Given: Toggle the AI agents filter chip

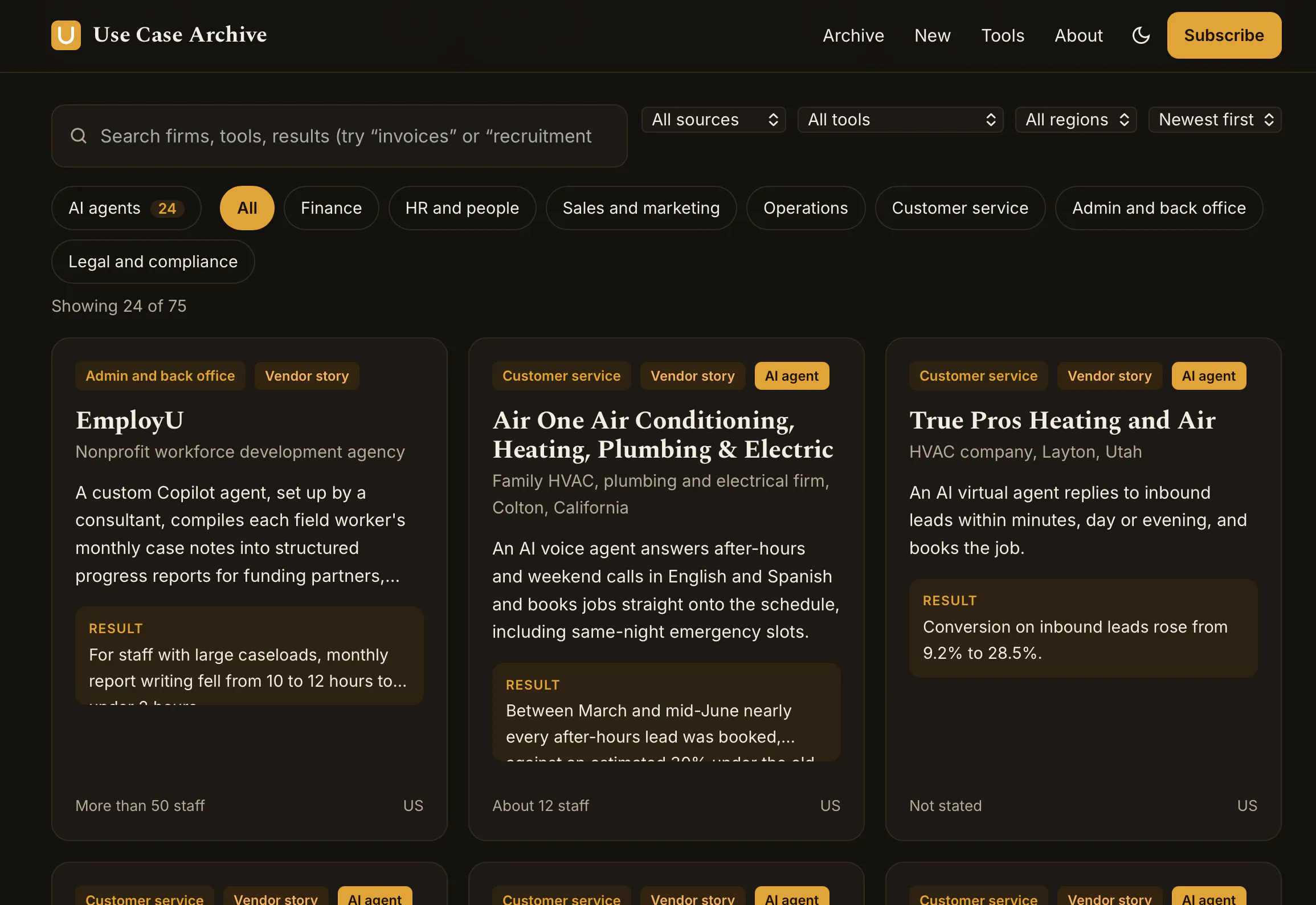Looking at the screenshot, I should tap(126, 208).
